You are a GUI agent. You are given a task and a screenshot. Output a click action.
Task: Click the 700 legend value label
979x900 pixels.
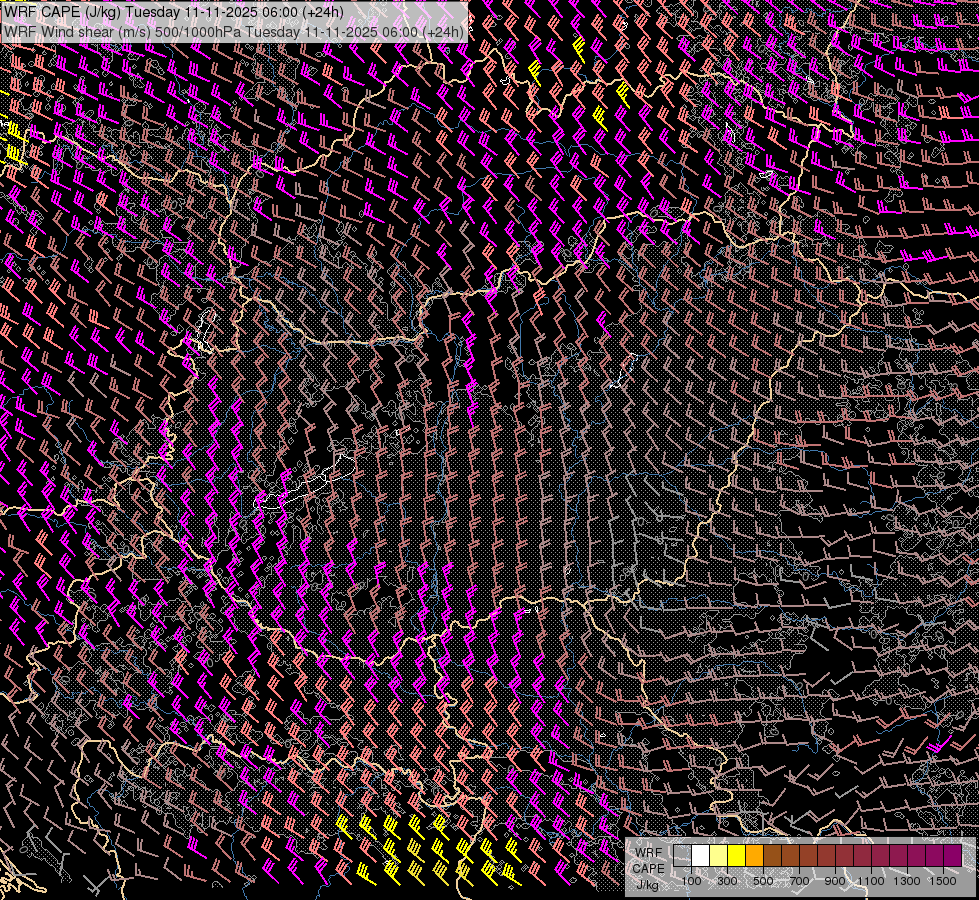click(800, 881)
